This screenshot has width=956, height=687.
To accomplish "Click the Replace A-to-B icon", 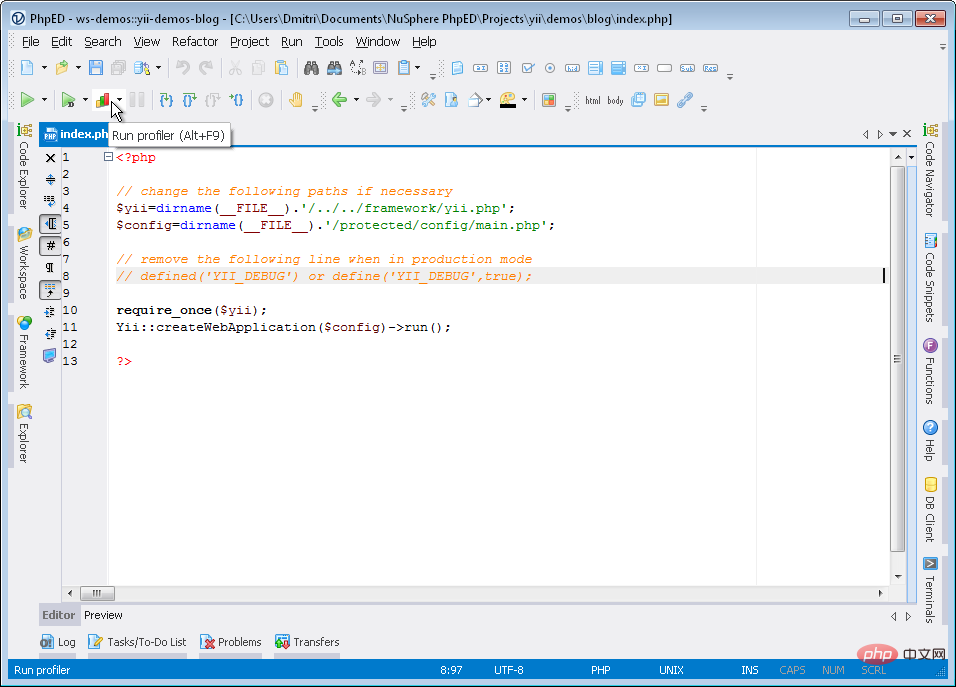I will (357, 68).
